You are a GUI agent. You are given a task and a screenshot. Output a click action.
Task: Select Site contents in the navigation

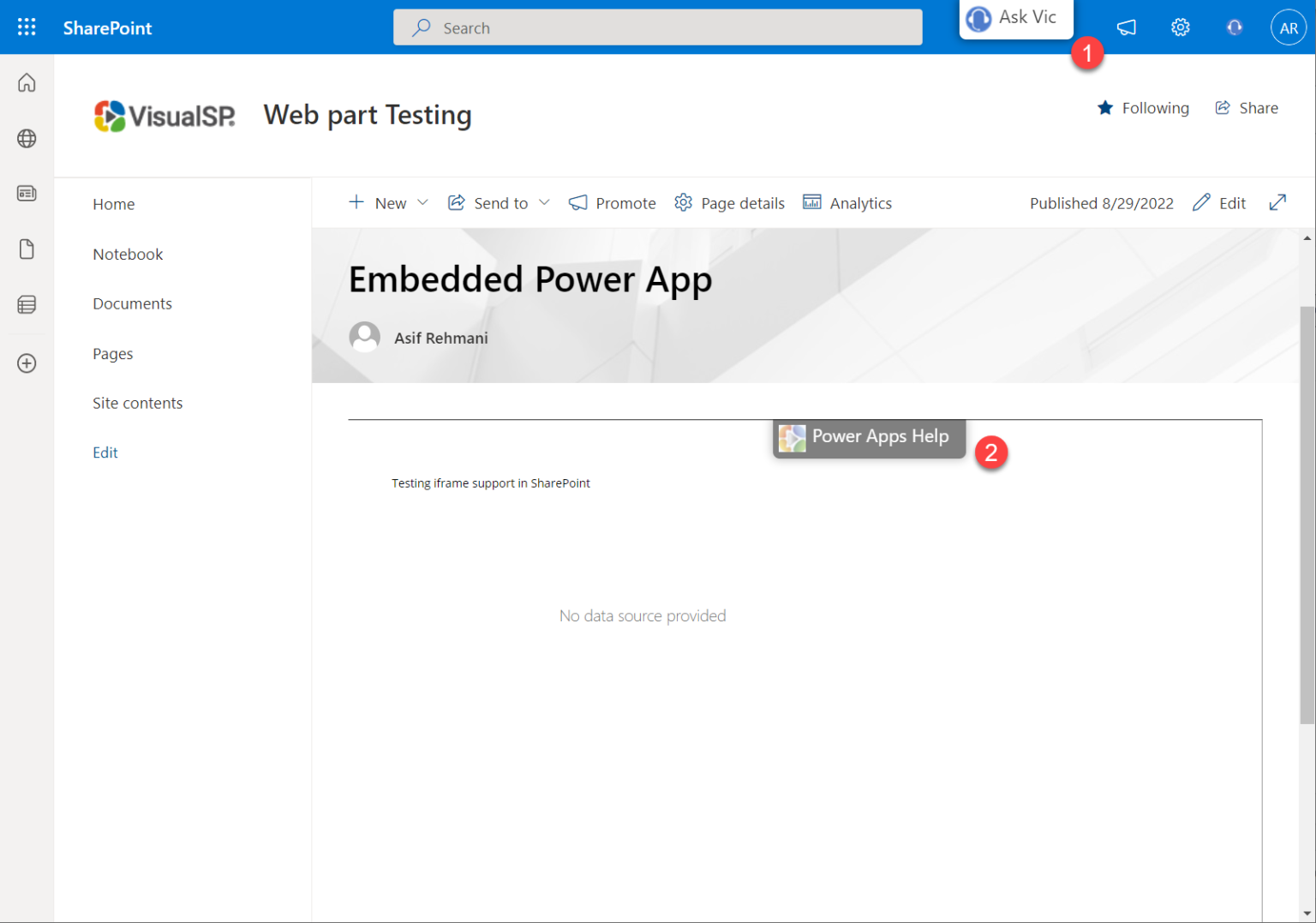point(137,403)
